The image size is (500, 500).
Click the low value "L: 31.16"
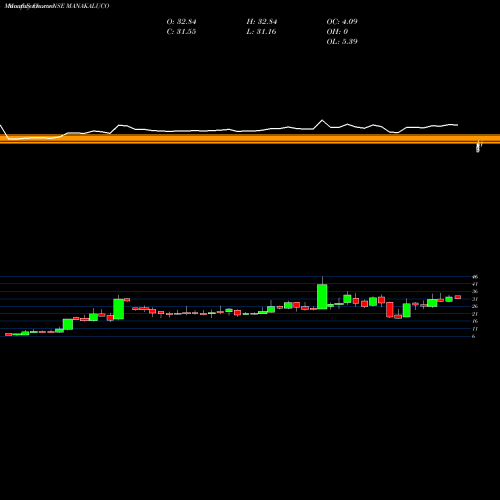click(261, 32)
